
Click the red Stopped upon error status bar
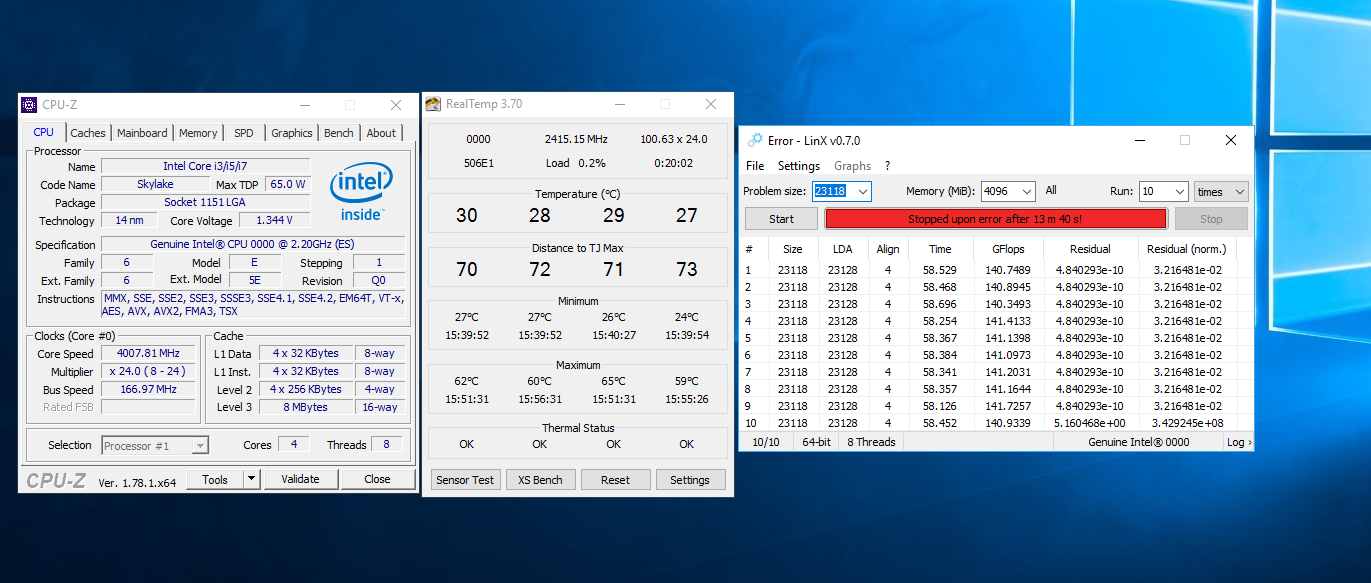pos(995,219)
